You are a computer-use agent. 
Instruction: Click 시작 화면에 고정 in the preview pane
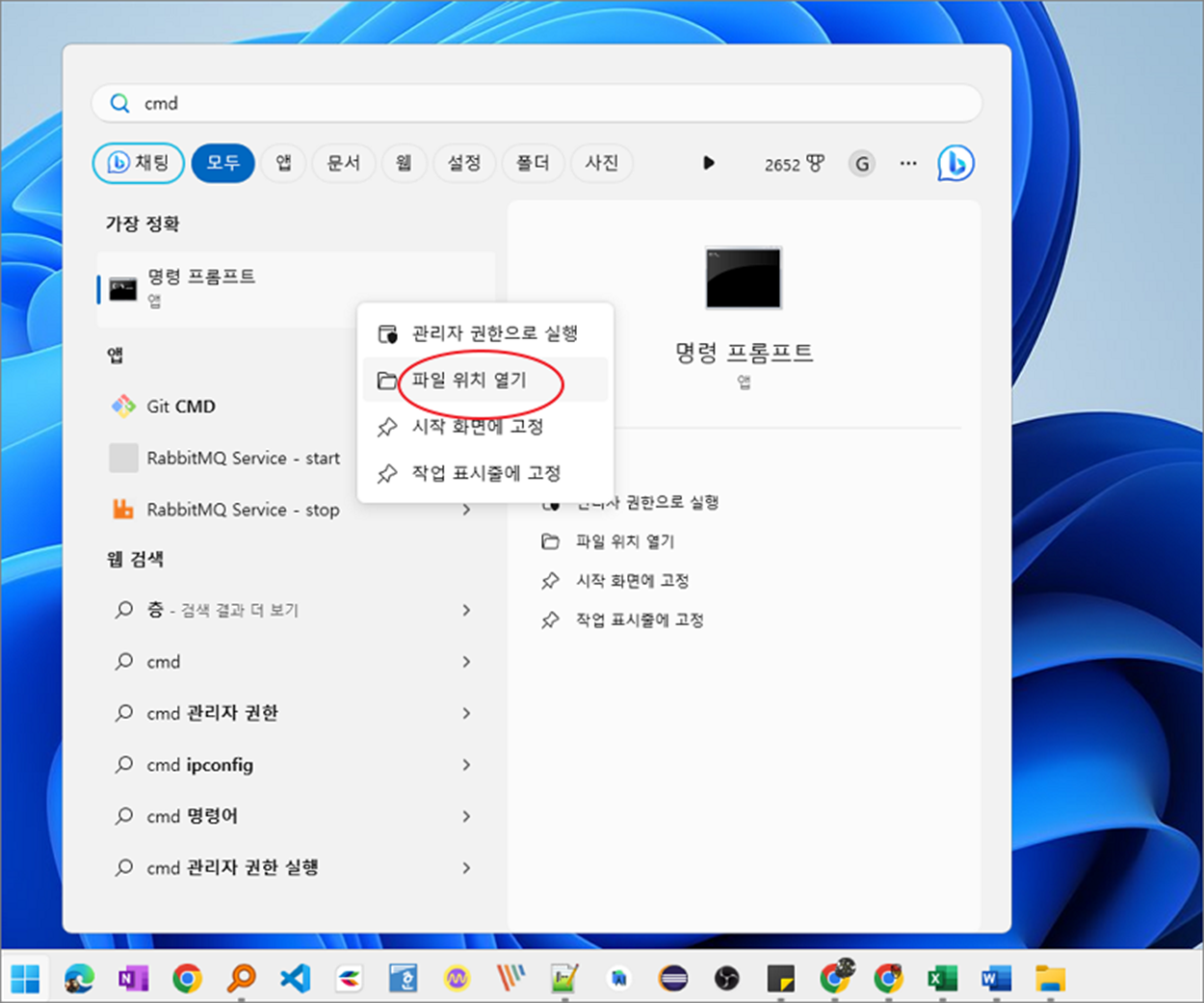[x=615, y=581]
